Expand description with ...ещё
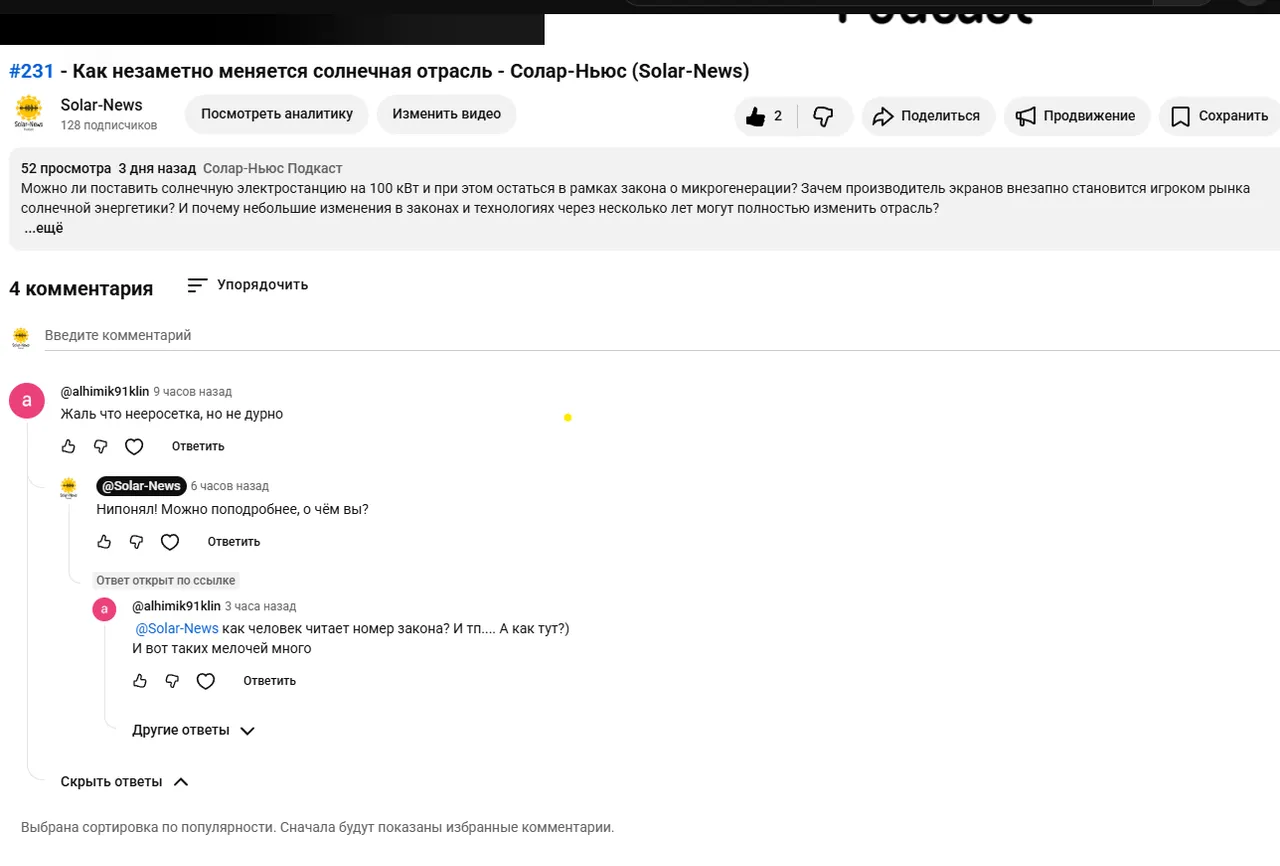1280x866 pixels. point(44,228)
